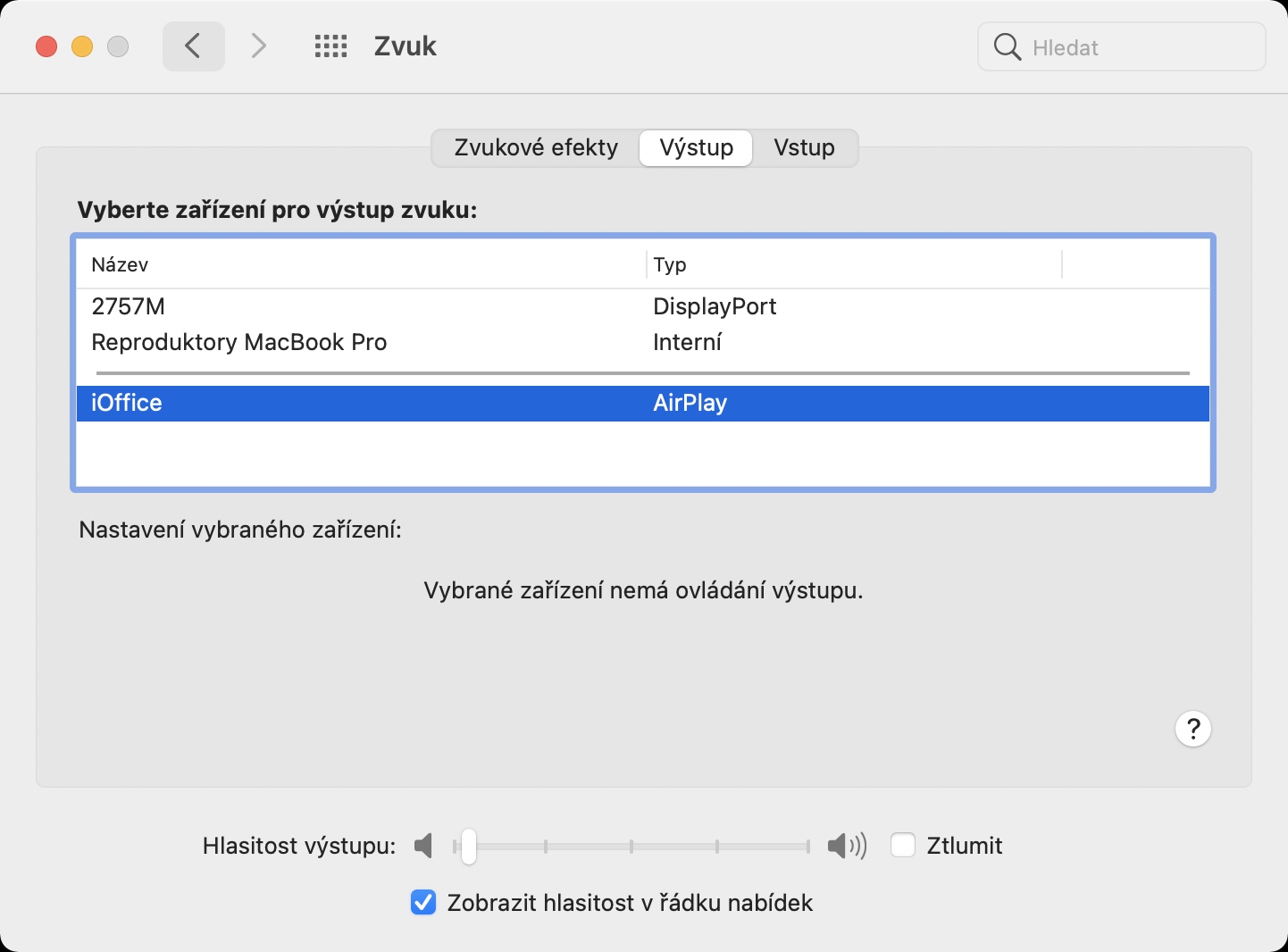Switch to the Vstup tab
1288x952 pixels.
pos(804,147)
